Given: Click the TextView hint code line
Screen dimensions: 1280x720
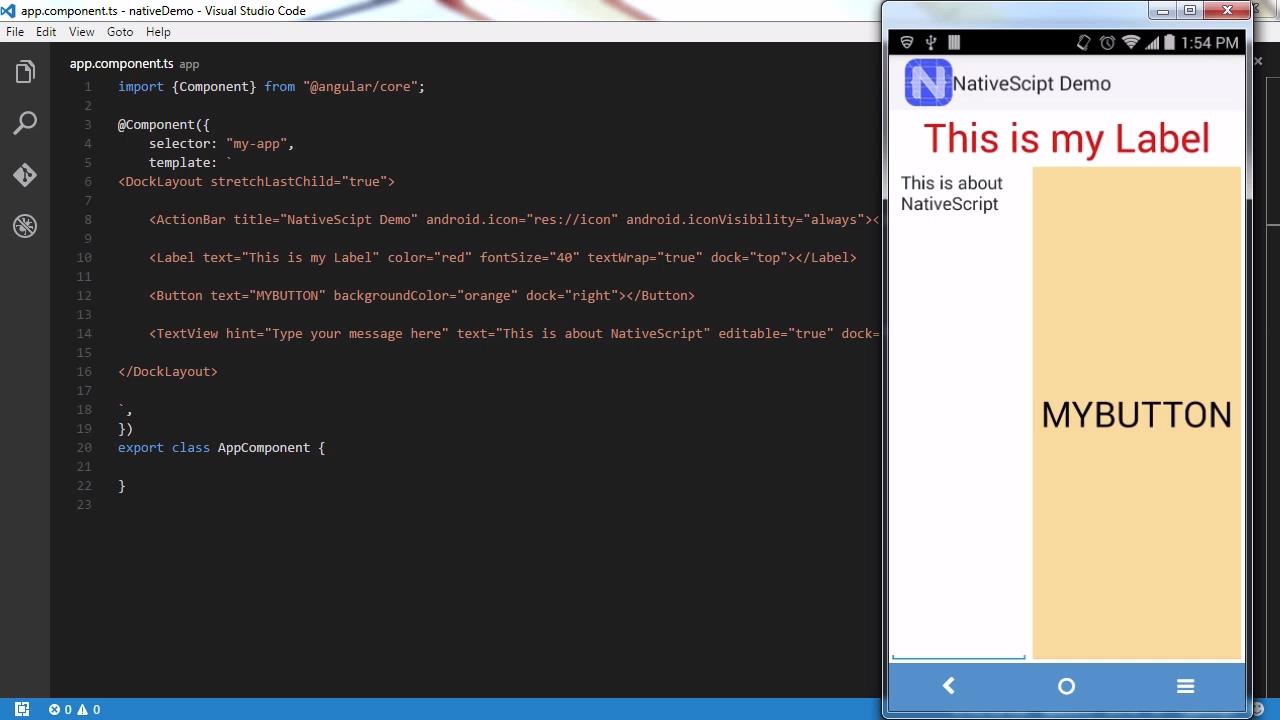Looking at the screenshot, I should point(514,334).
